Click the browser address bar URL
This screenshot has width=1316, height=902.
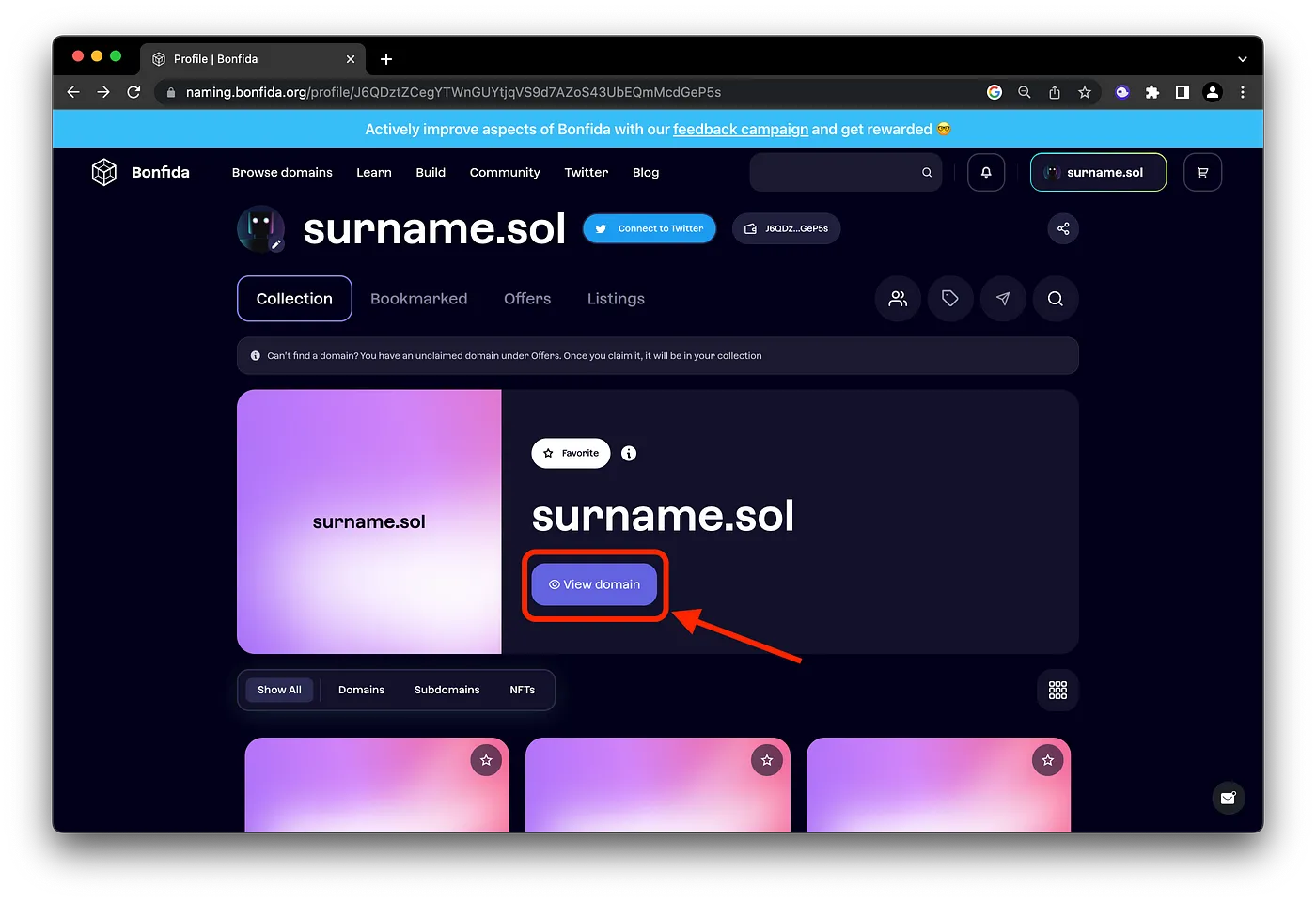pos(453,92)
